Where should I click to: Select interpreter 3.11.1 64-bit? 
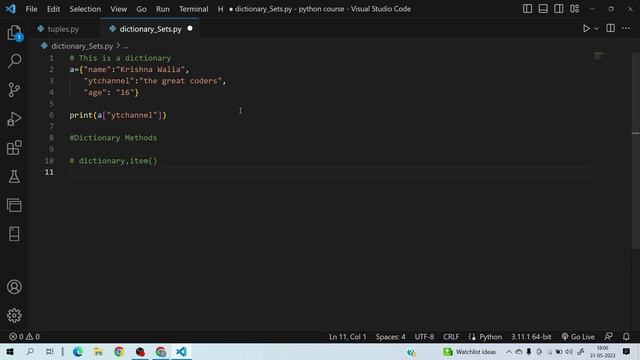pos(531,337)
